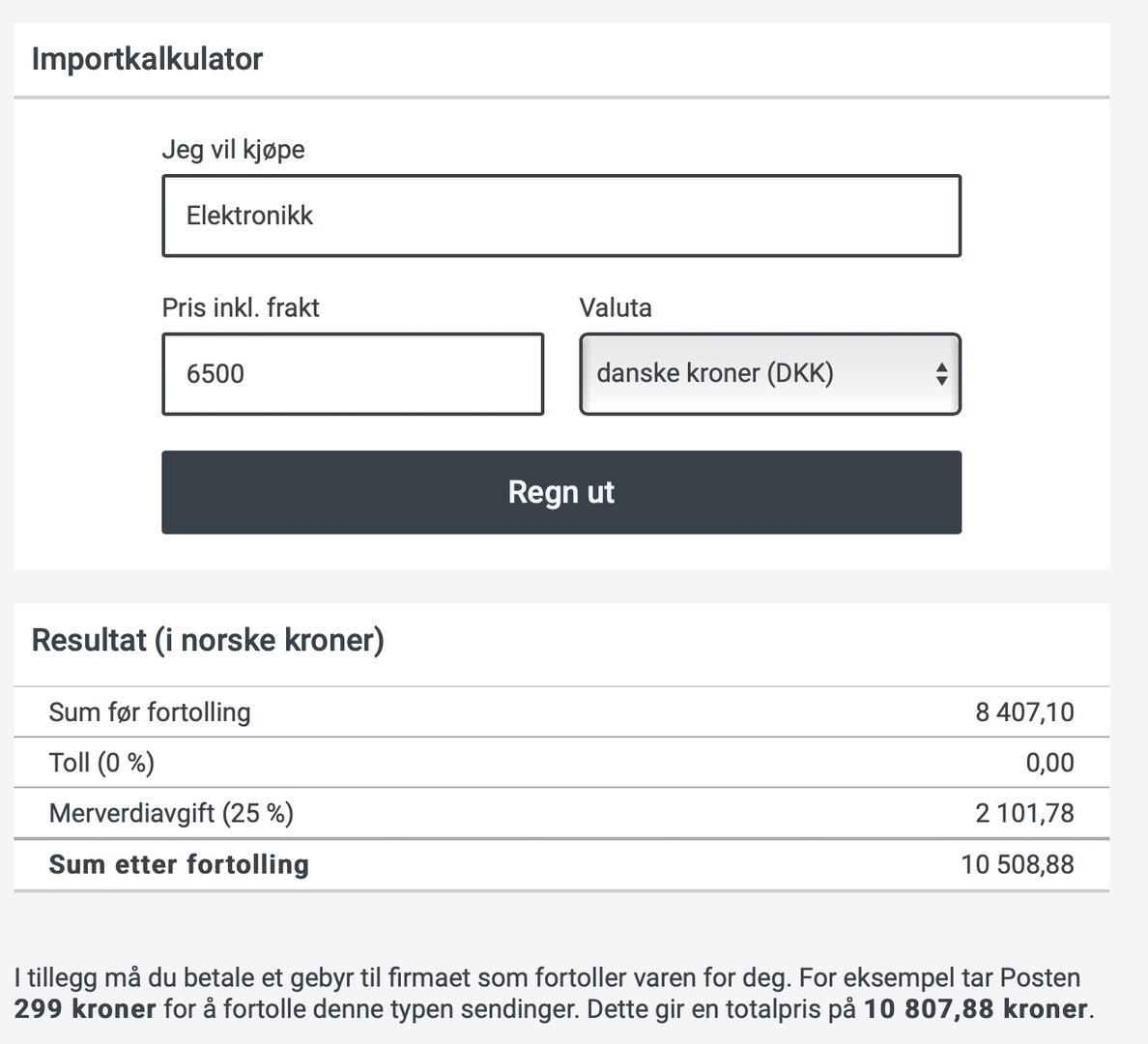The height and width of the screenshot is (1044, 1148).
Task: Click the 'Jeg vil kjøpe' input with Elektronikk
Action: [560, 216]
